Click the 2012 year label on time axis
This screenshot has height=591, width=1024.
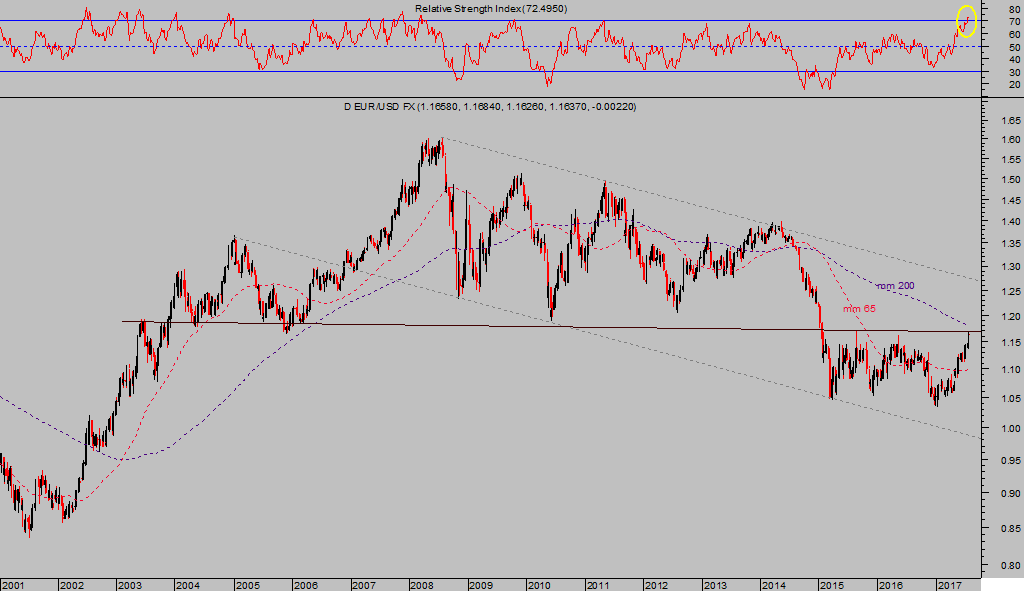coord(657,583)
